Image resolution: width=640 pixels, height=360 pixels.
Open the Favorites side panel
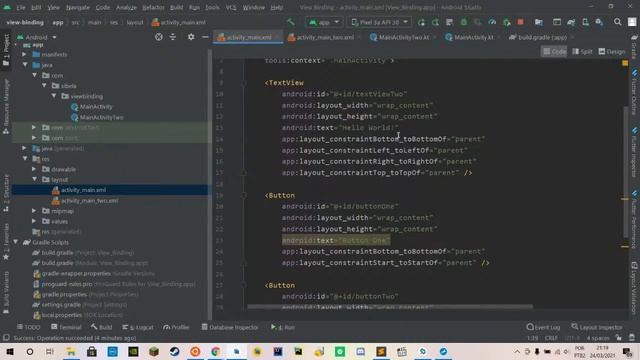click(x=6, y=242)
